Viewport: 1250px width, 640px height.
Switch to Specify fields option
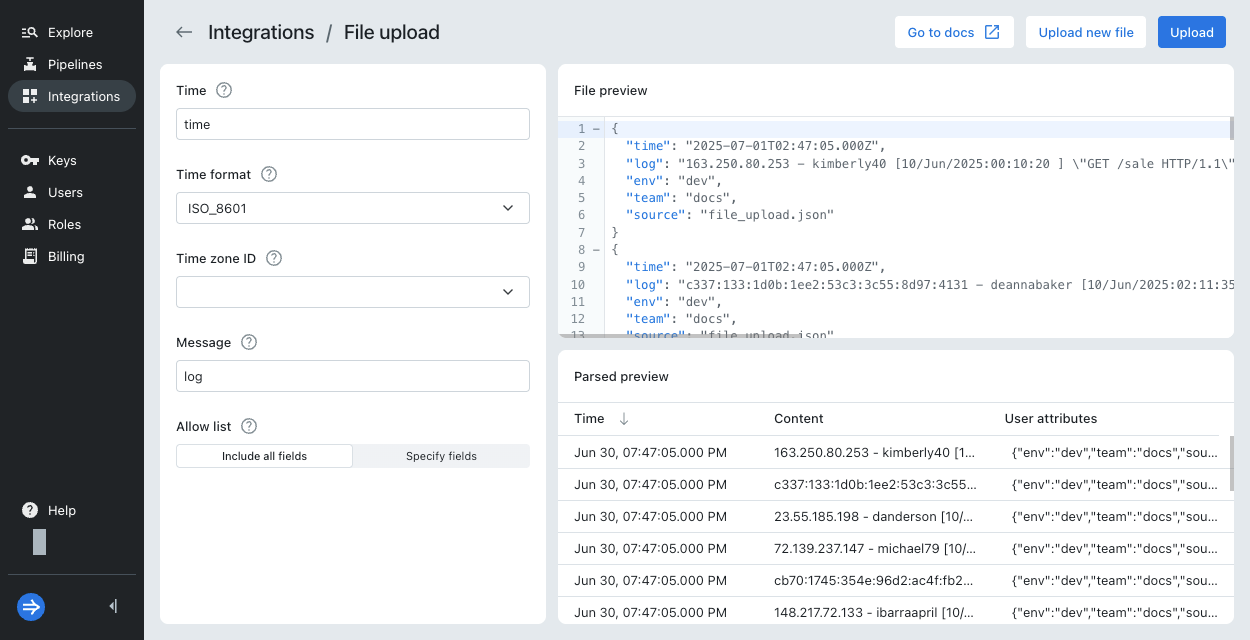coord(441,456)
